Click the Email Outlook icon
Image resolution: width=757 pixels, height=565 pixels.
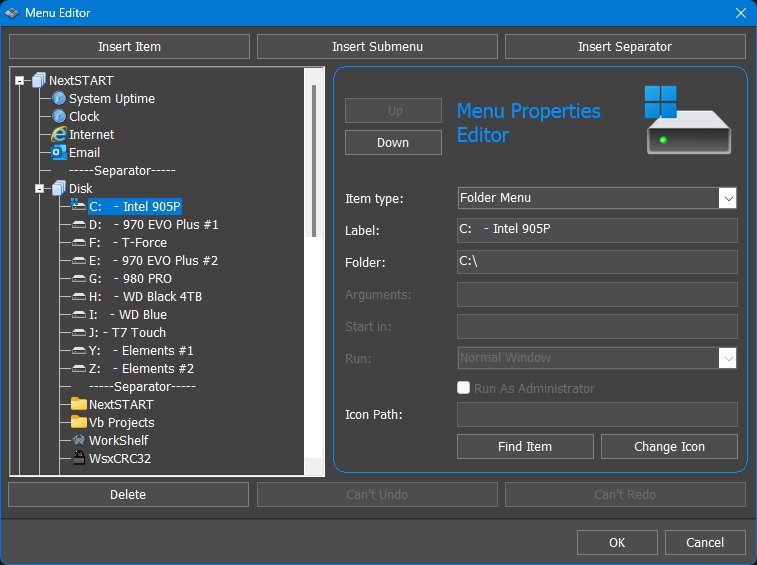click(59, 153)
